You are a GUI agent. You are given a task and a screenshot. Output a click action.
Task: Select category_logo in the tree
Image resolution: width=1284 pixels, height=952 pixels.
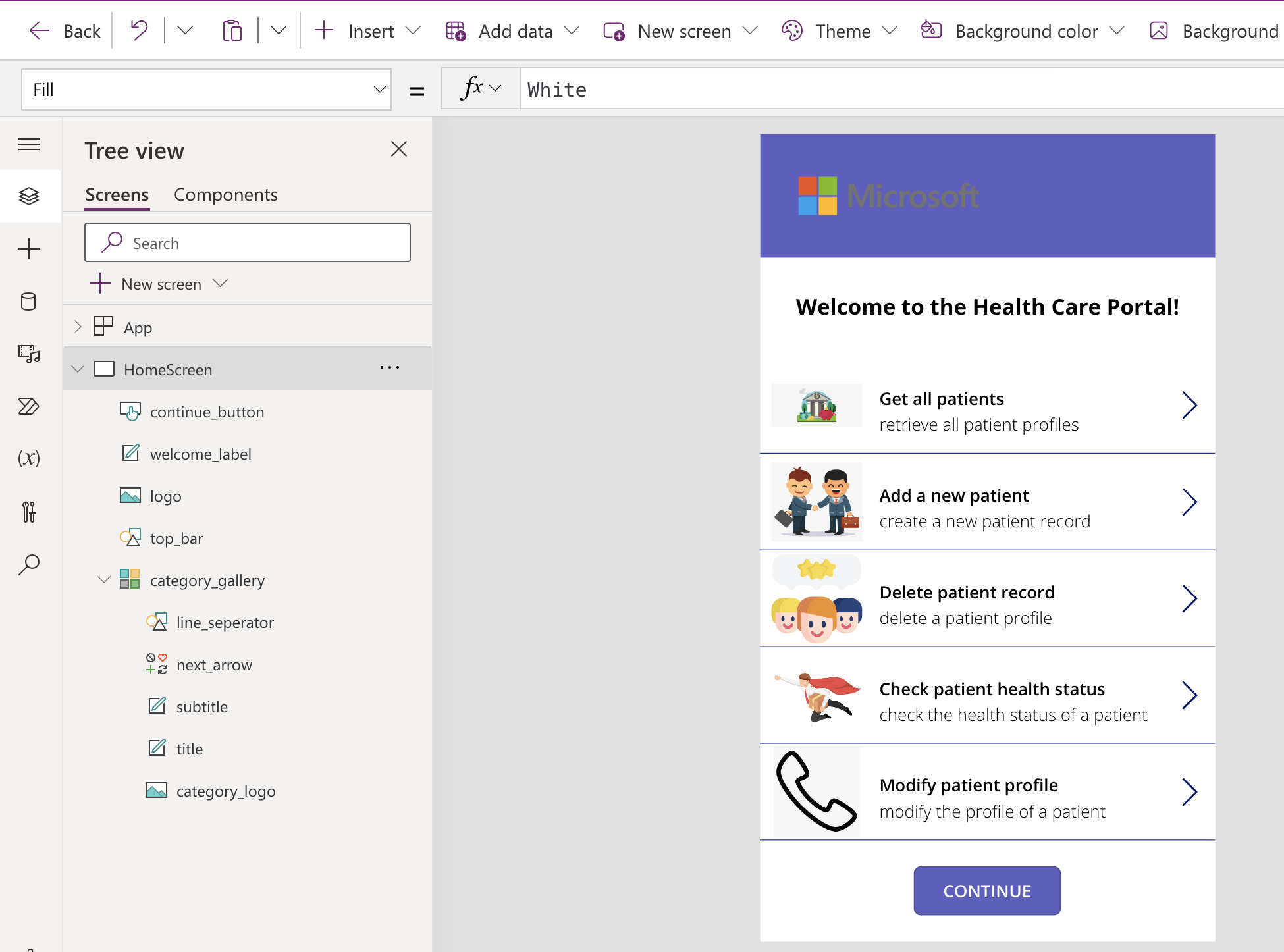[225, 791]
